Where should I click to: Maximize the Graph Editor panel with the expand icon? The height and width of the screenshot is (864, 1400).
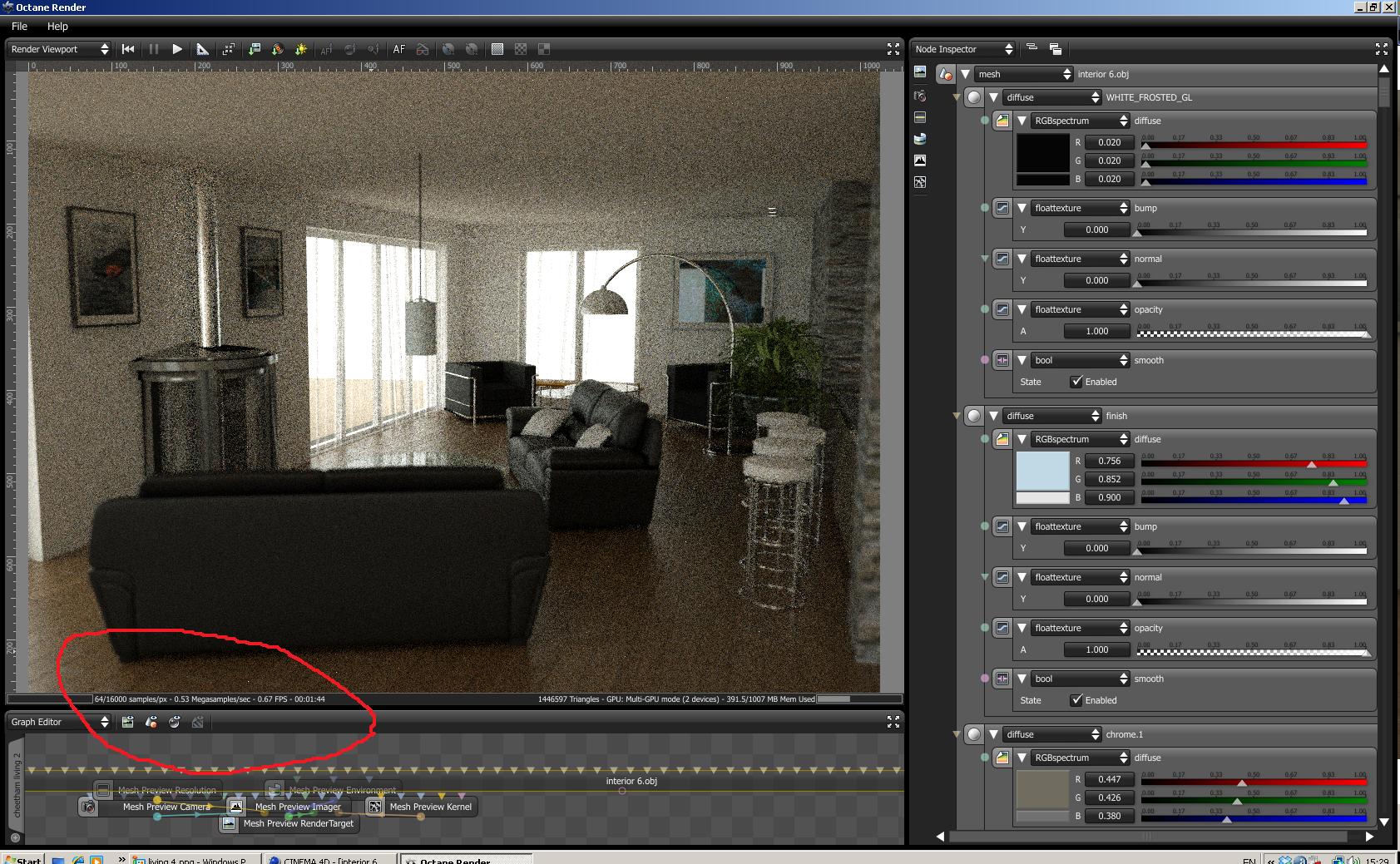point(893,722)
